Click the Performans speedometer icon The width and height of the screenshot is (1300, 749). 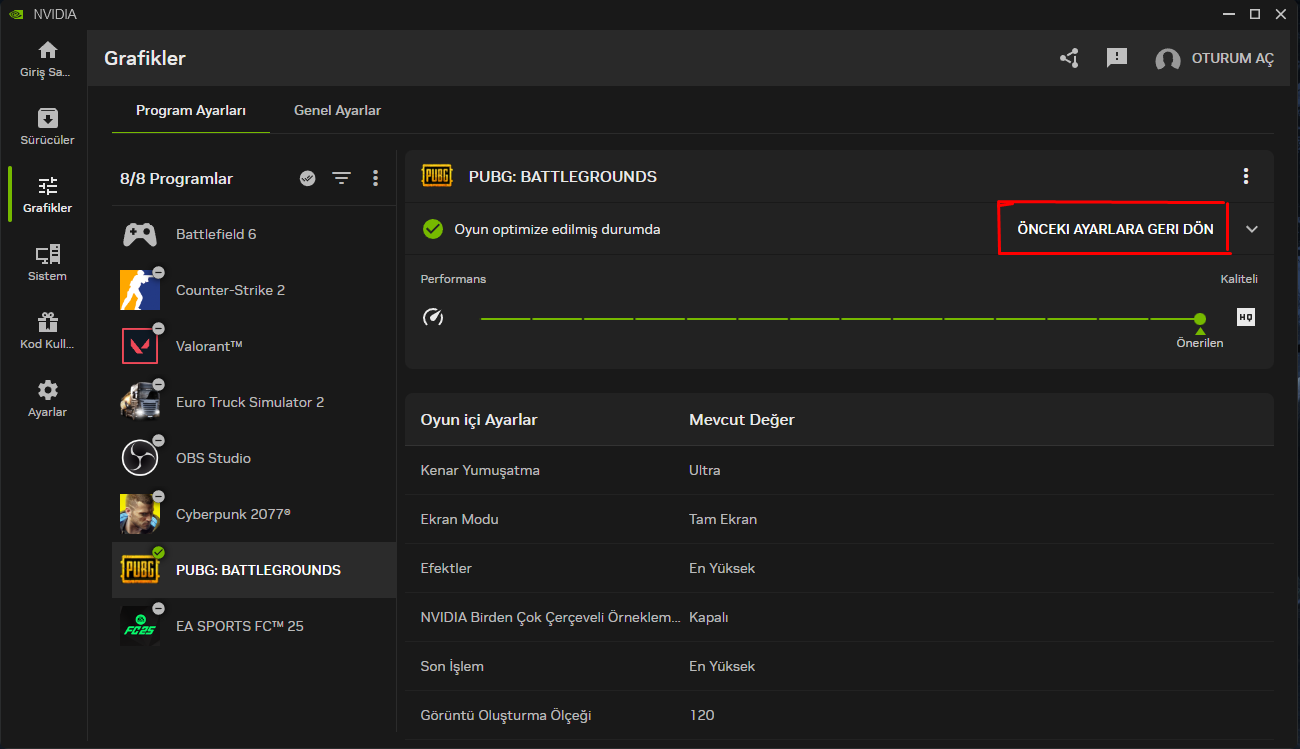click(433, 318)
